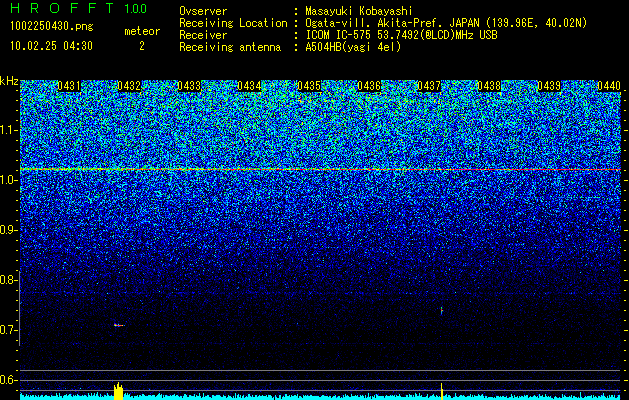Screen dimensions: 629x400
Task: Click the 0.7 frequency axis label
Action: (8, 330)
